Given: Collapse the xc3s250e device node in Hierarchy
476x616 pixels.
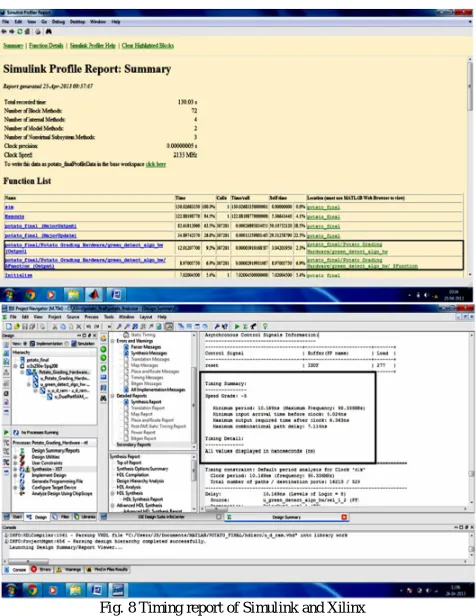Looking at the screenshot, I should pos(16,366).
